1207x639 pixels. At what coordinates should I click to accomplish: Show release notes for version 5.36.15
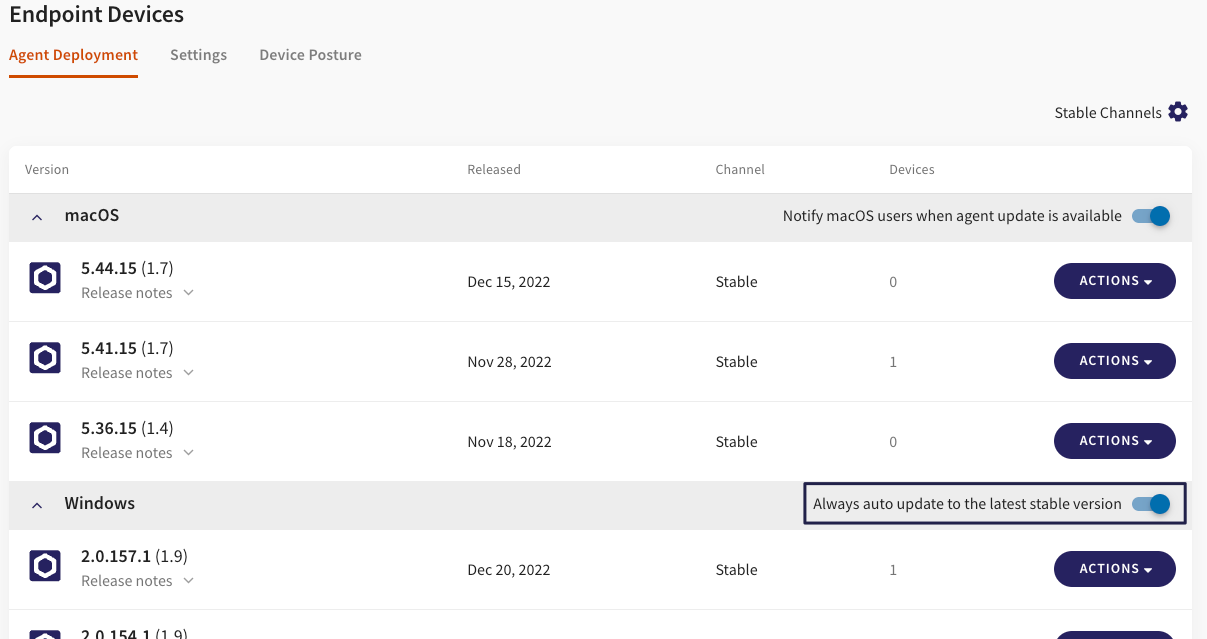click(x=137, y=453)
